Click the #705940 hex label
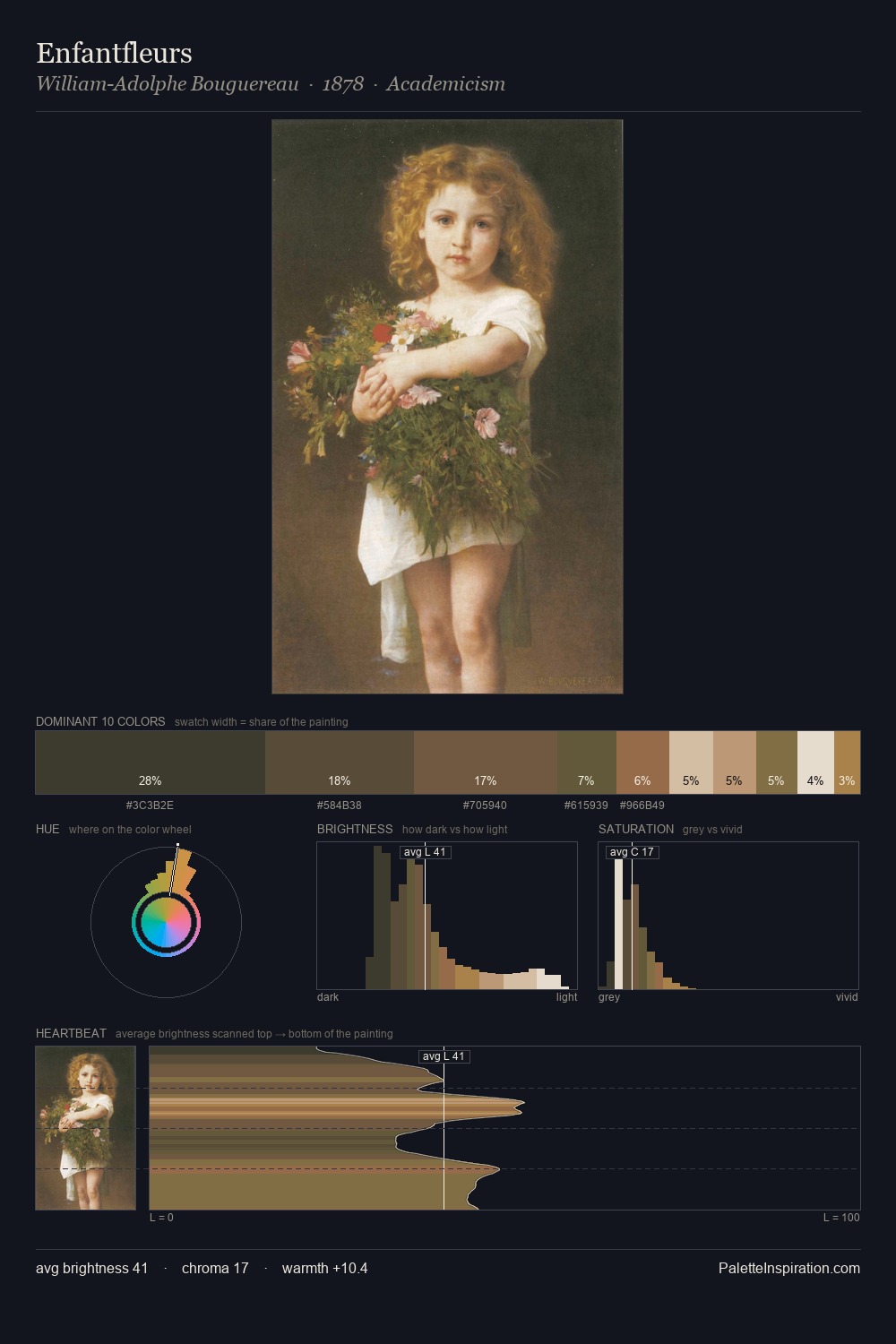 pyautogui.click(x=485, y=806)
